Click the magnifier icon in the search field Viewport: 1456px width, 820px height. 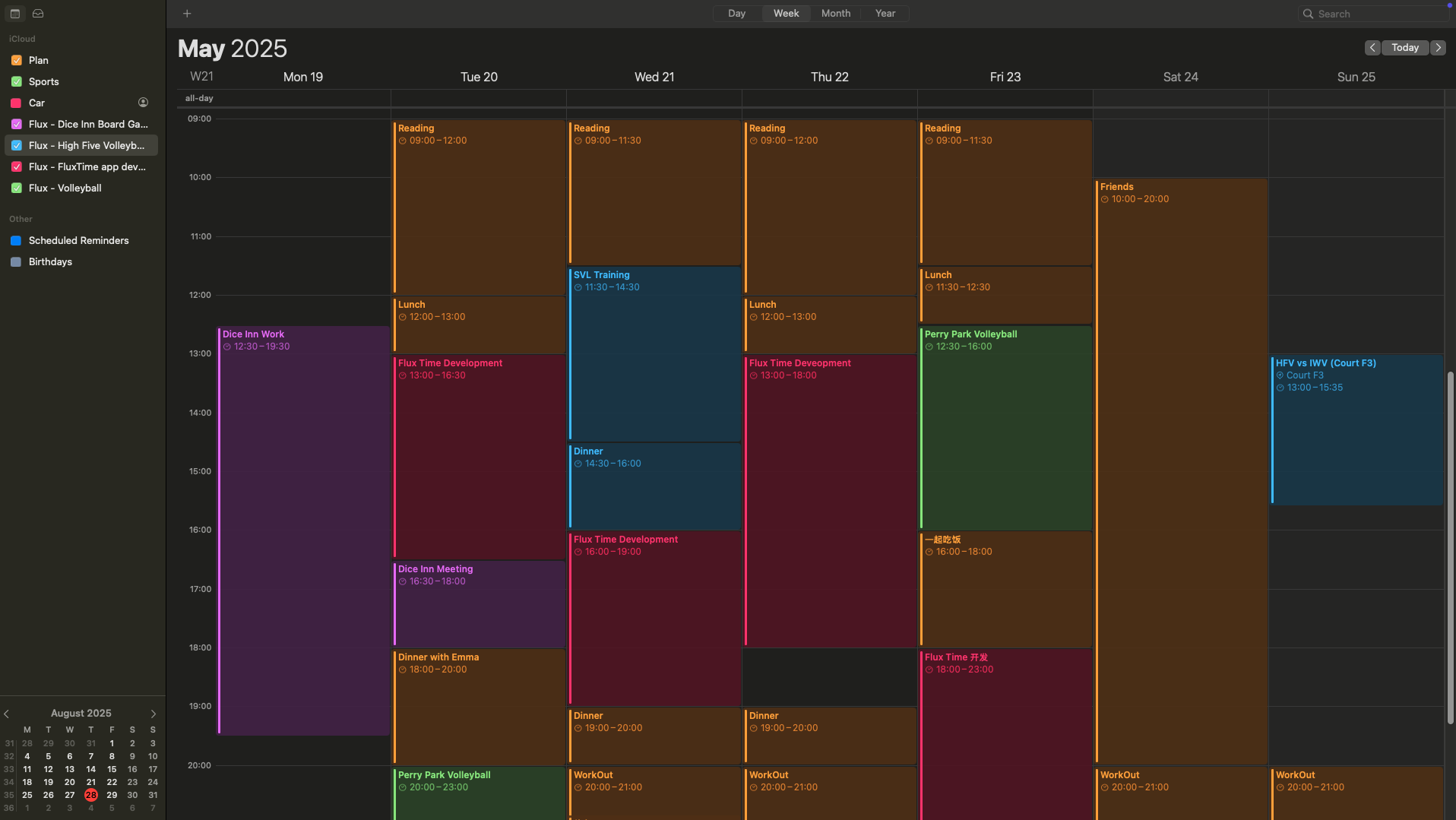point(1308,14)
